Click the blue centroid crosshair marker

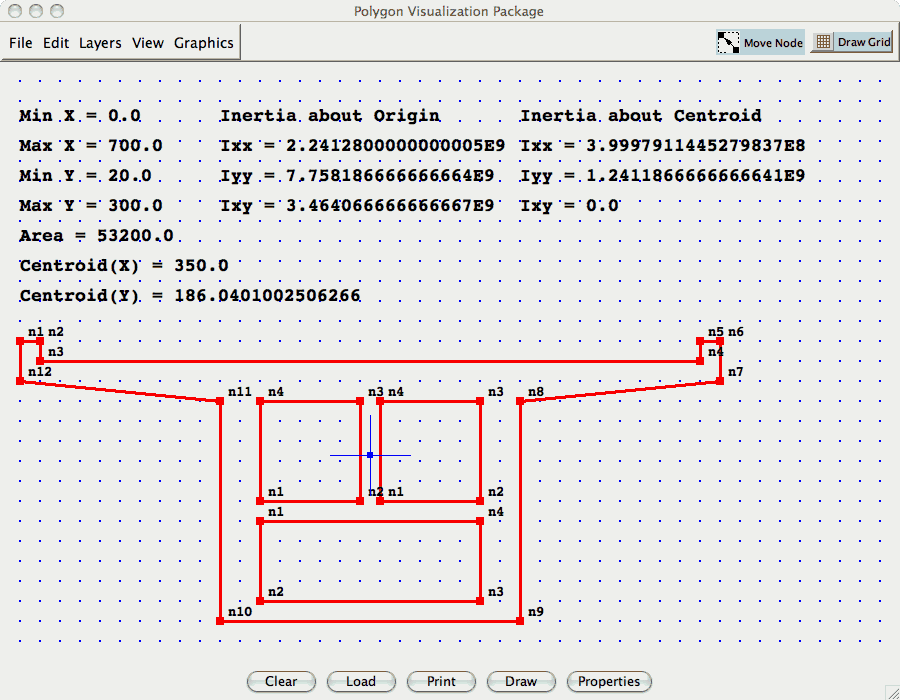pos(370,455)
